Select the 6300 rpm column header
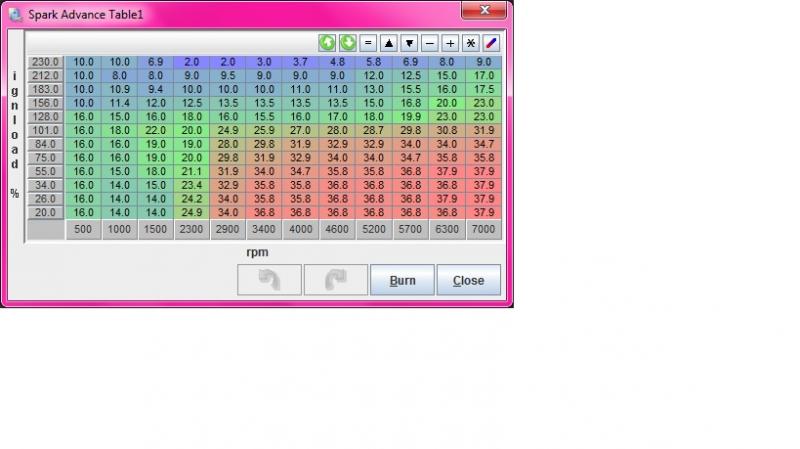 click(x=447, y=230)
